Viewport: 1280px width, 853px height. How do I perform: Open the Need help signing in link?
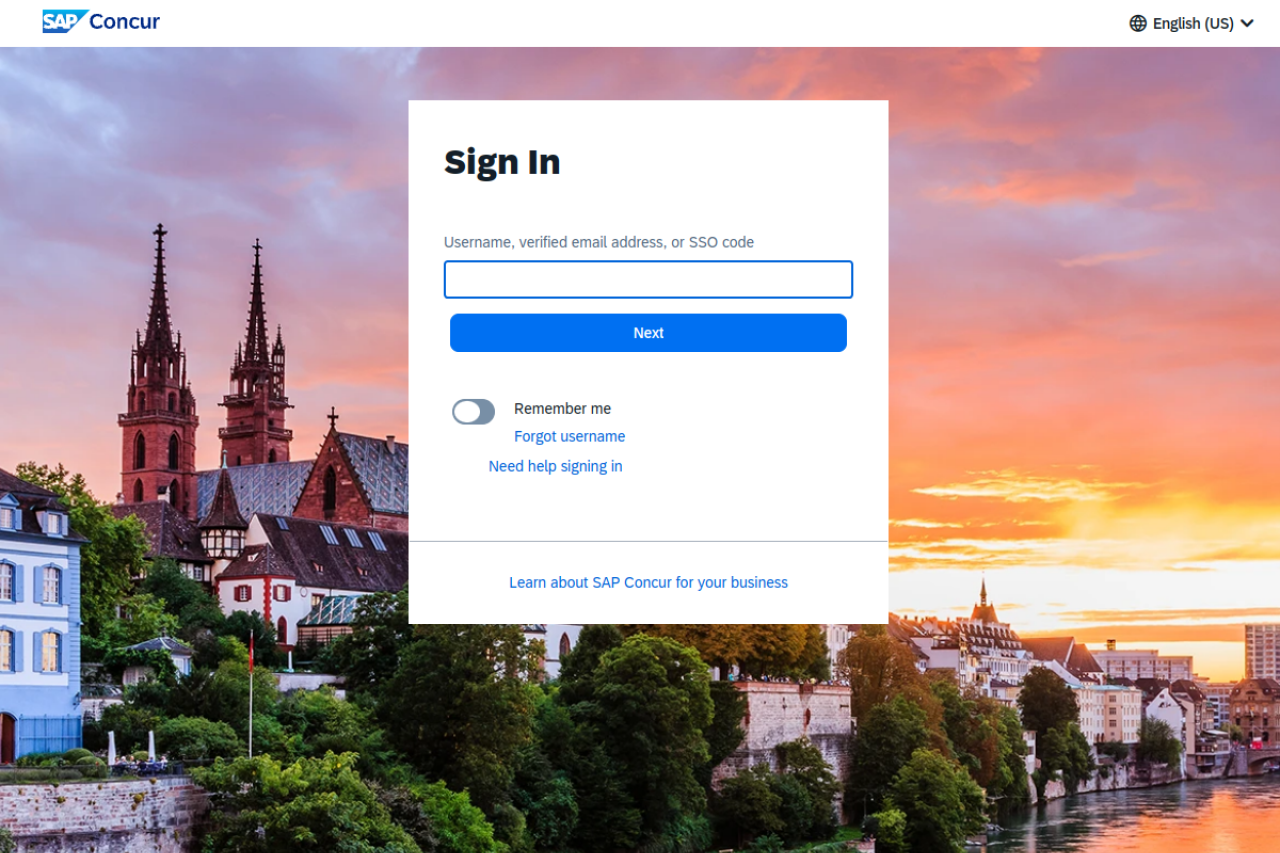click(x=555, y=466)
